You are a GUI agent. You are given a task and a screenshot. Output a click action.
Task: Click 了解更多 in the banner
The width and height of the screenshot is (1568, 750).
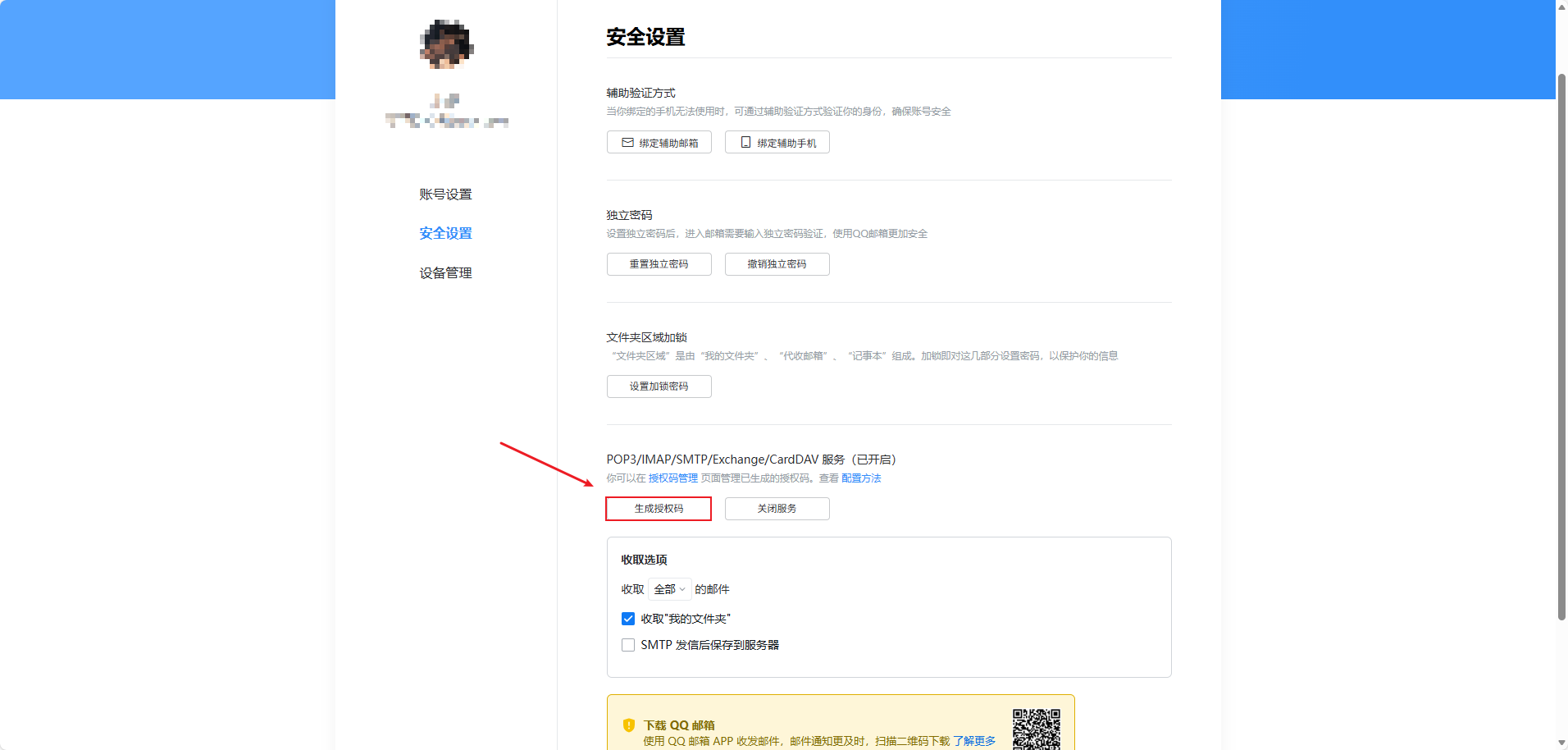tap(976, 739)
